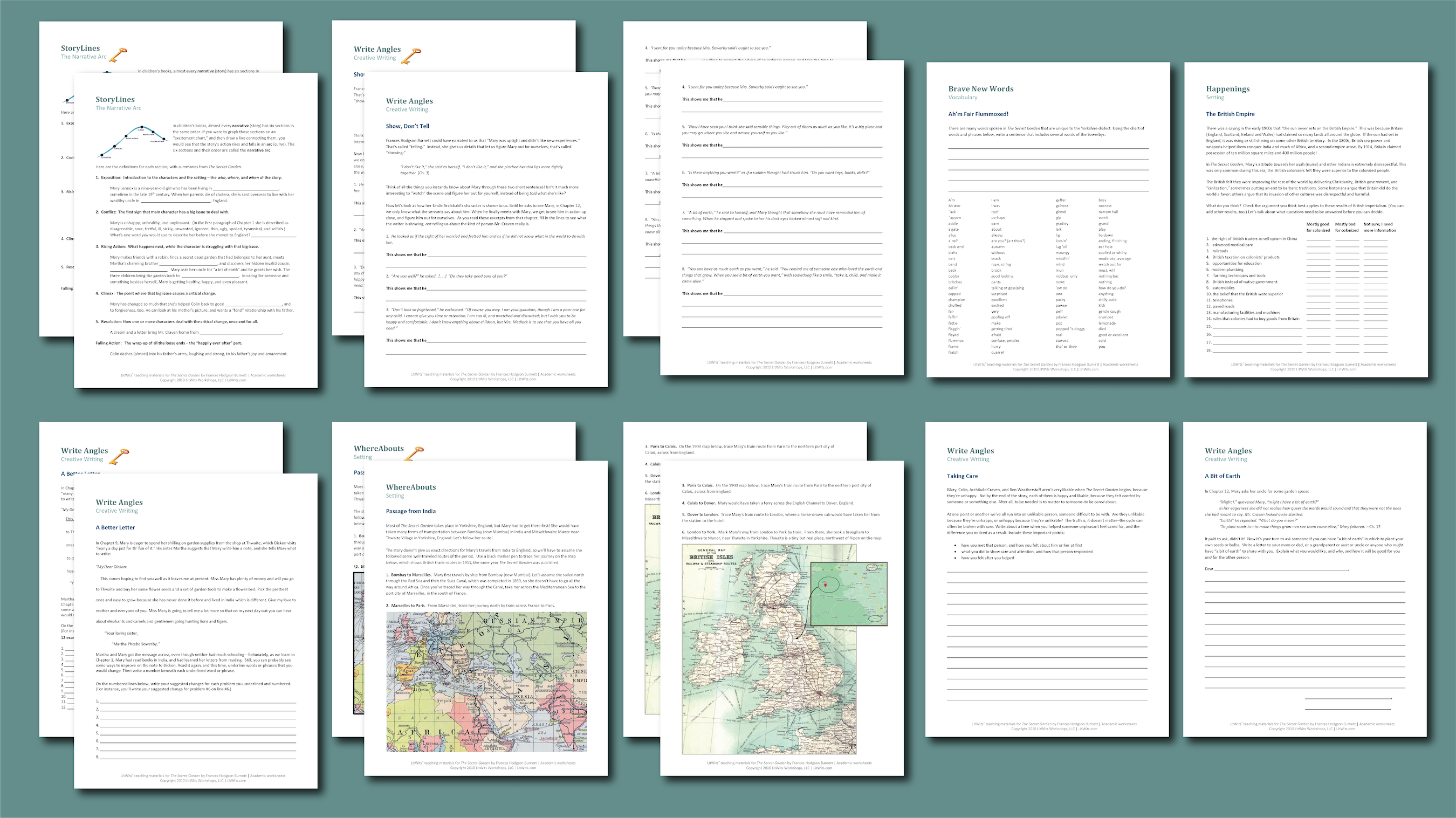Click the key icon above partially hidden 'A Better Letter'
This screenshot has height=818, width=1456.
[118, 456]
